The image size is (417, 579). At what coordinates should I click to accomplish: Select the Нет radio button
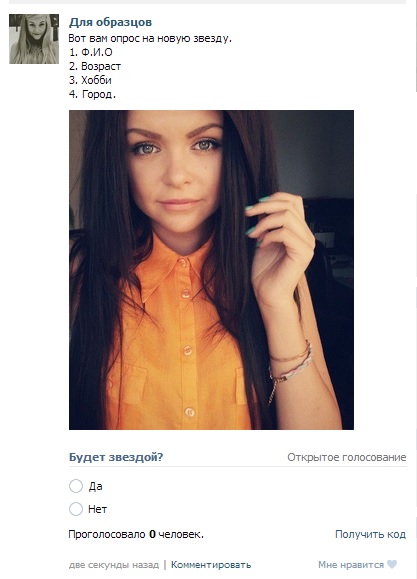point(76,509)
